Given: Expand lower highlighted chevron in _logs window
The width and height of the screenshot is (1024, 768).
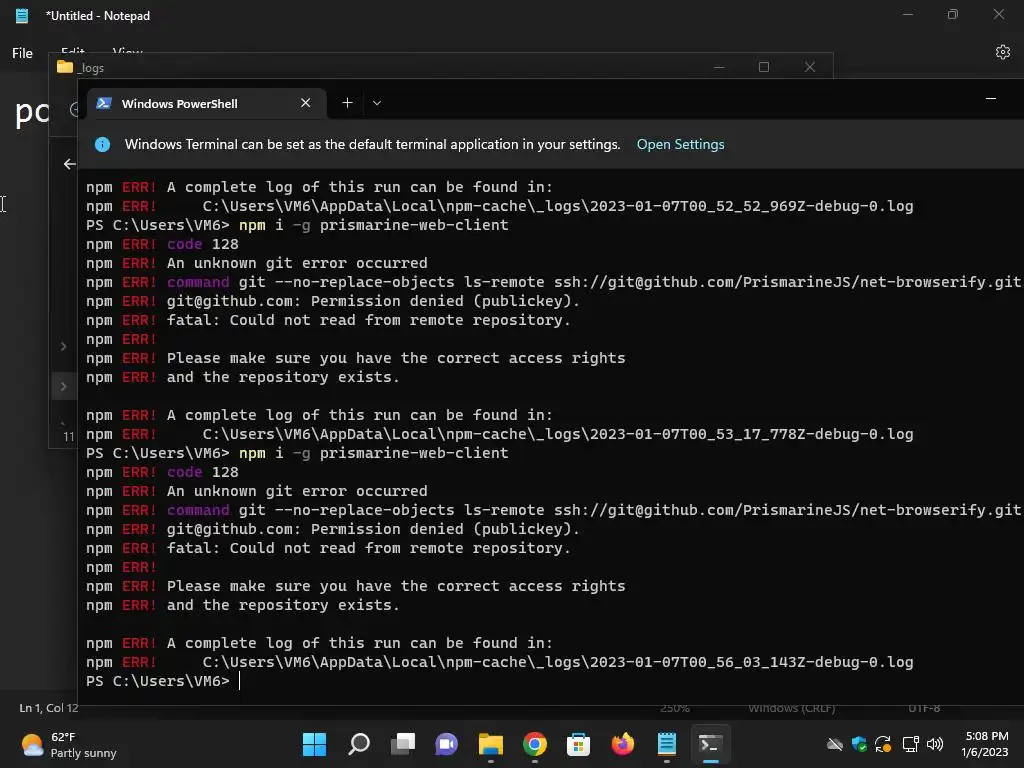Looking at the screenshot, I should click(63, 387).
